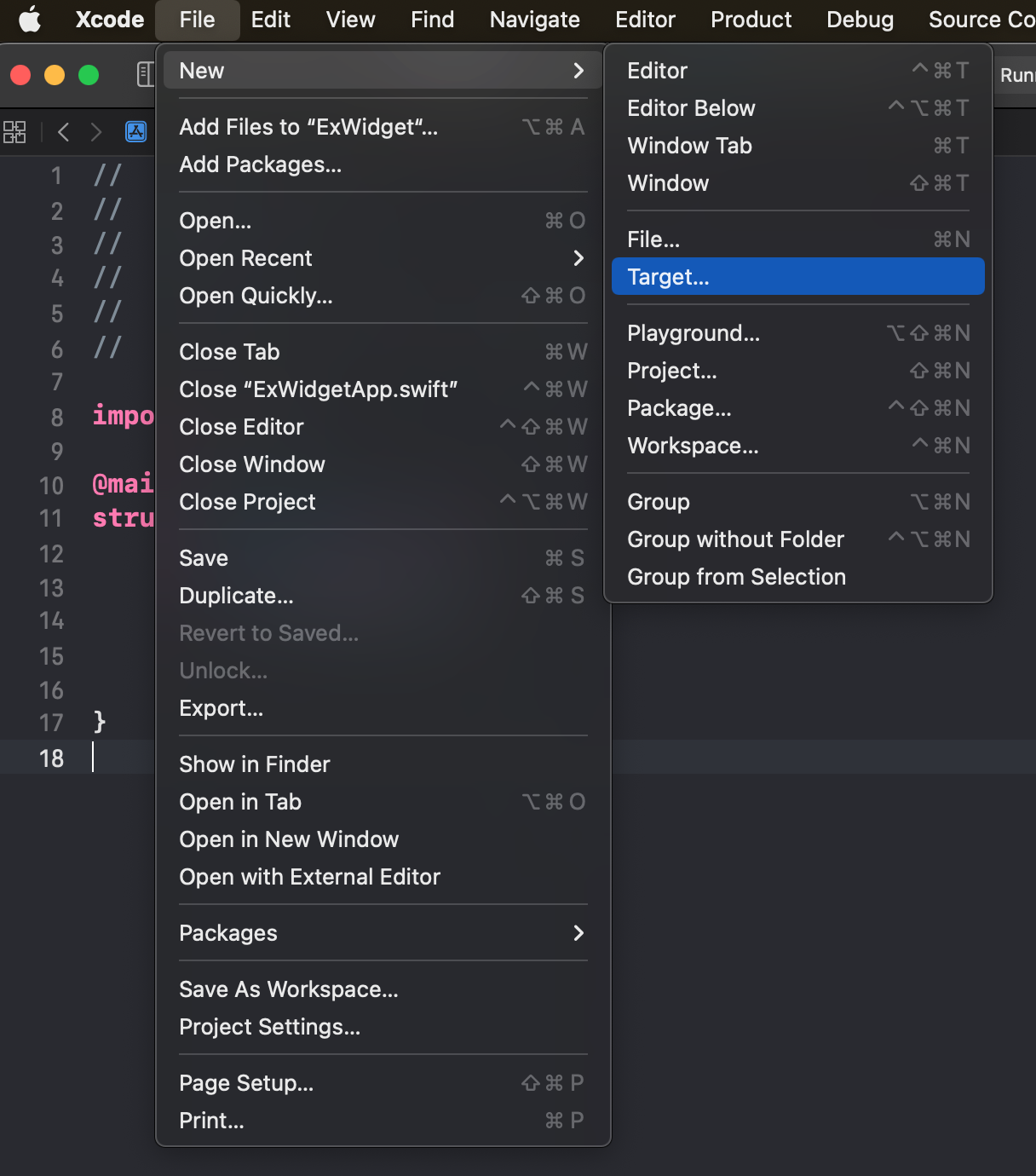Open the Product menu
This screenshot has width=1036, height=1176.
click(751, 19)
